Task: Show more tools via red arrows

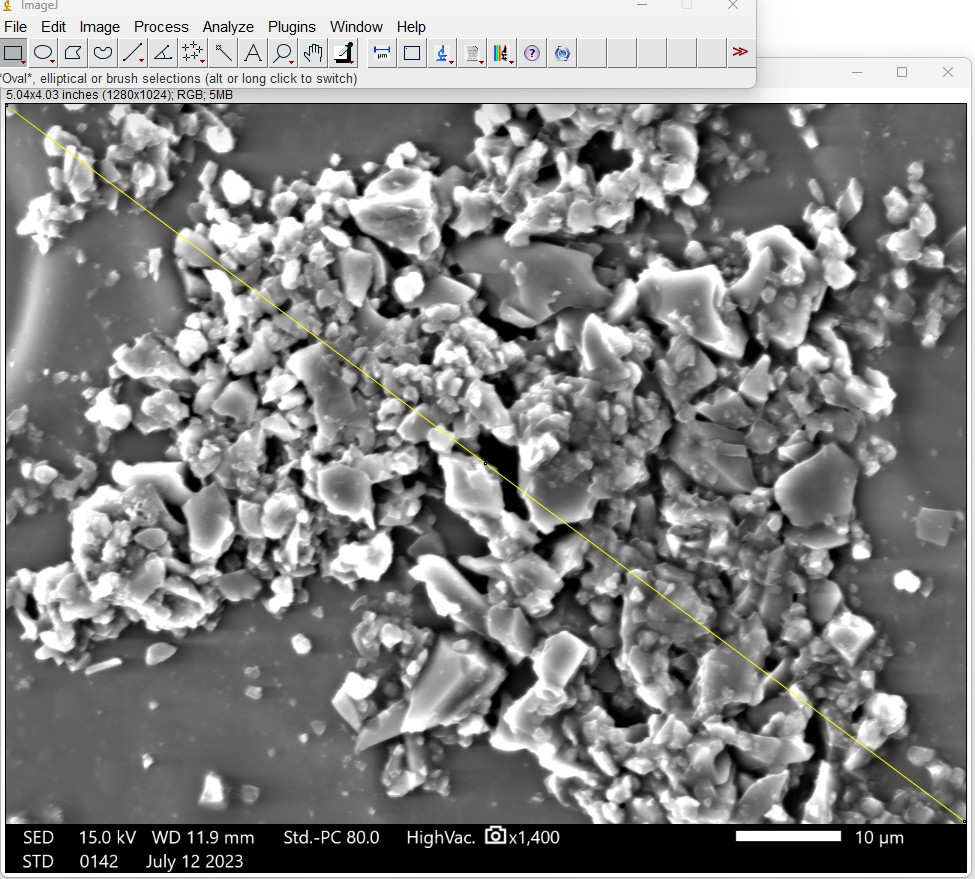Action: [739, 52]
